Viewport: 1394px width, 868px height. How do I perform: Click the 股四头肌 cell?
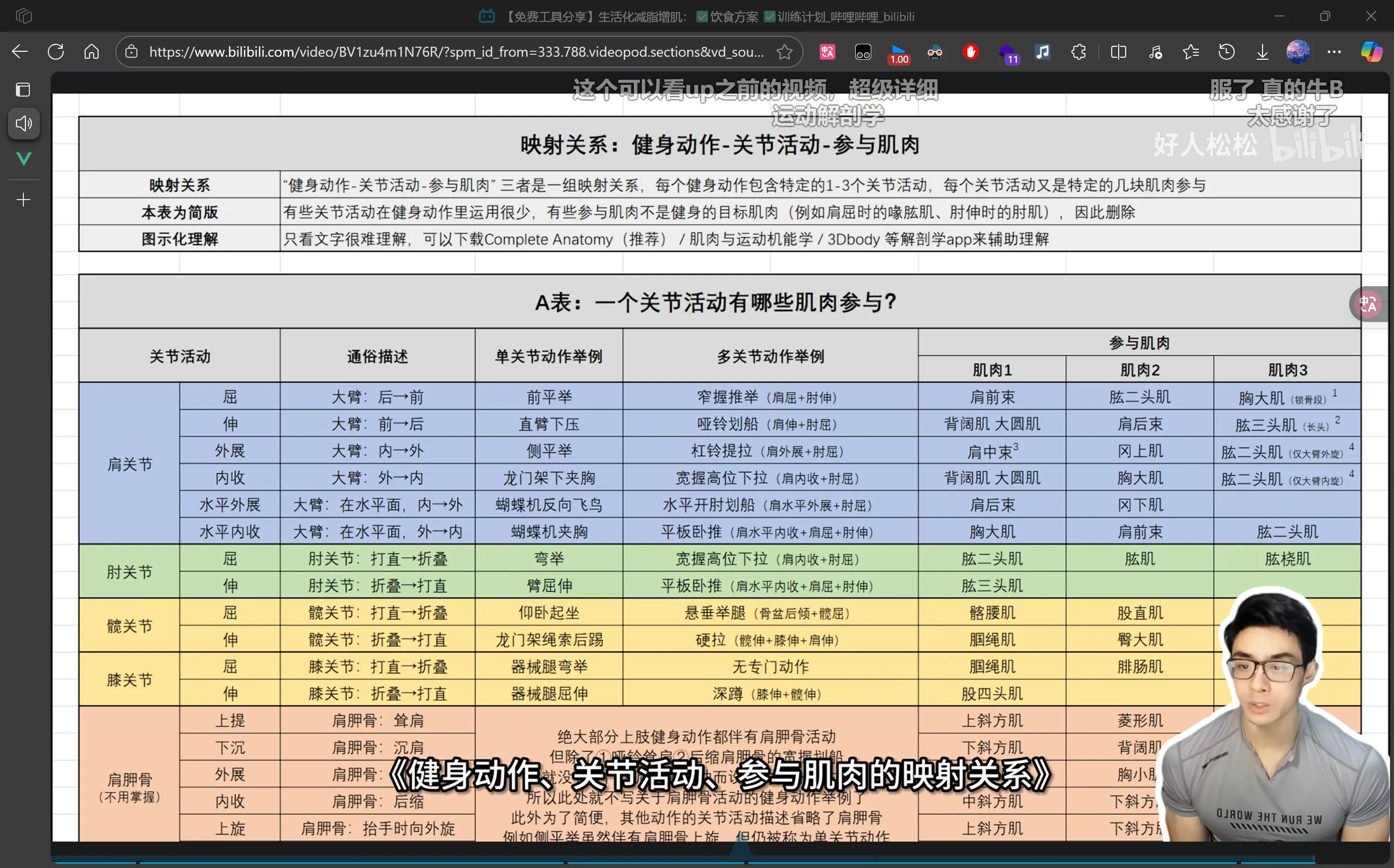pyautogui.click(x=992, y=693)
